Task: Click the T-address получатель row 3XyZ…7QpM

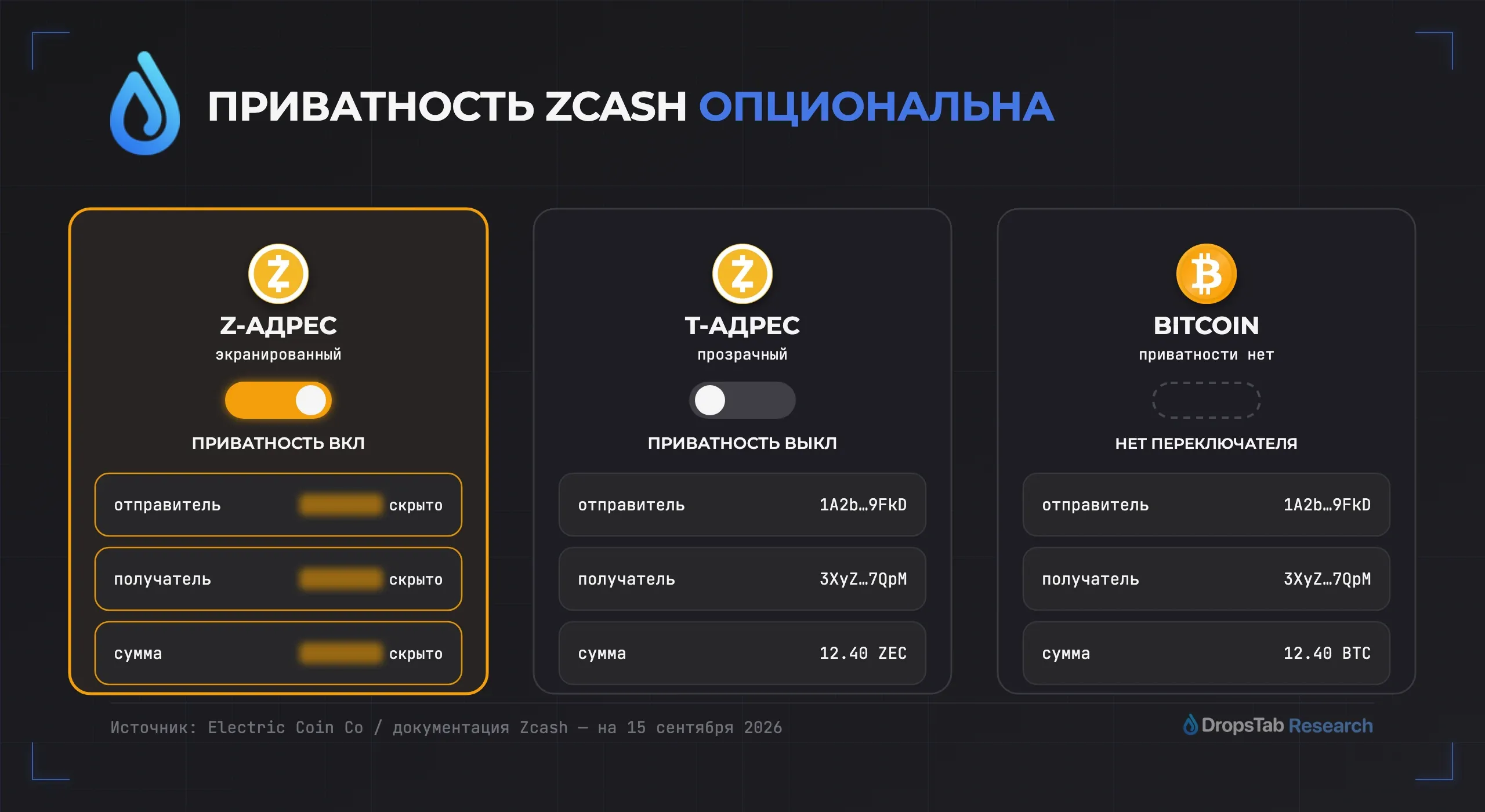Action: (742, 579)
